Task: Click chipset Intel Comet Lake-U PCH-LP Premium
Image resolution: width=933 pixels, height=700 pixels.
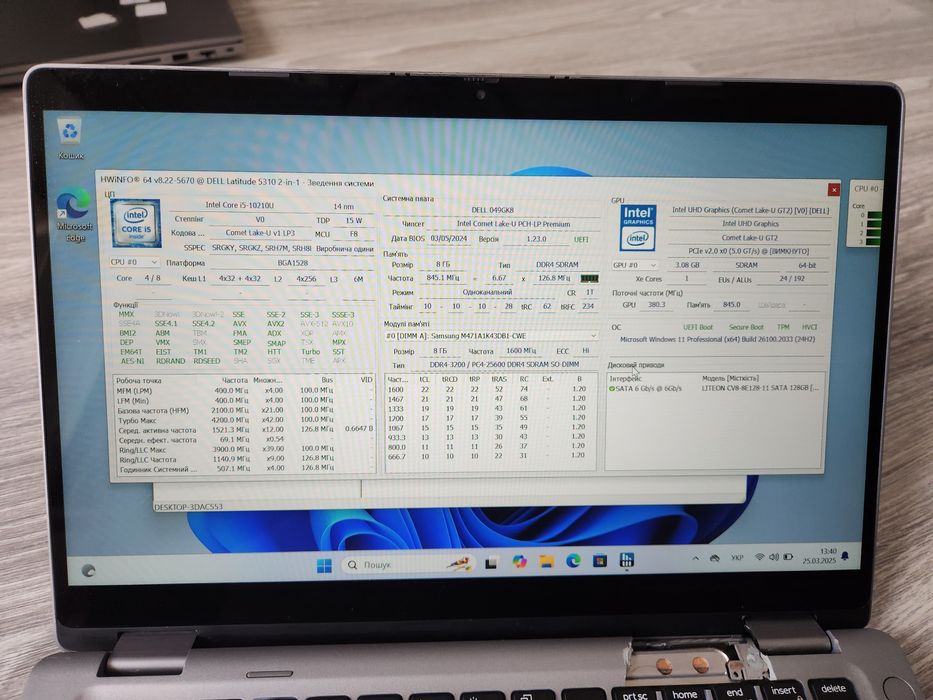Action: coord(513,224)
